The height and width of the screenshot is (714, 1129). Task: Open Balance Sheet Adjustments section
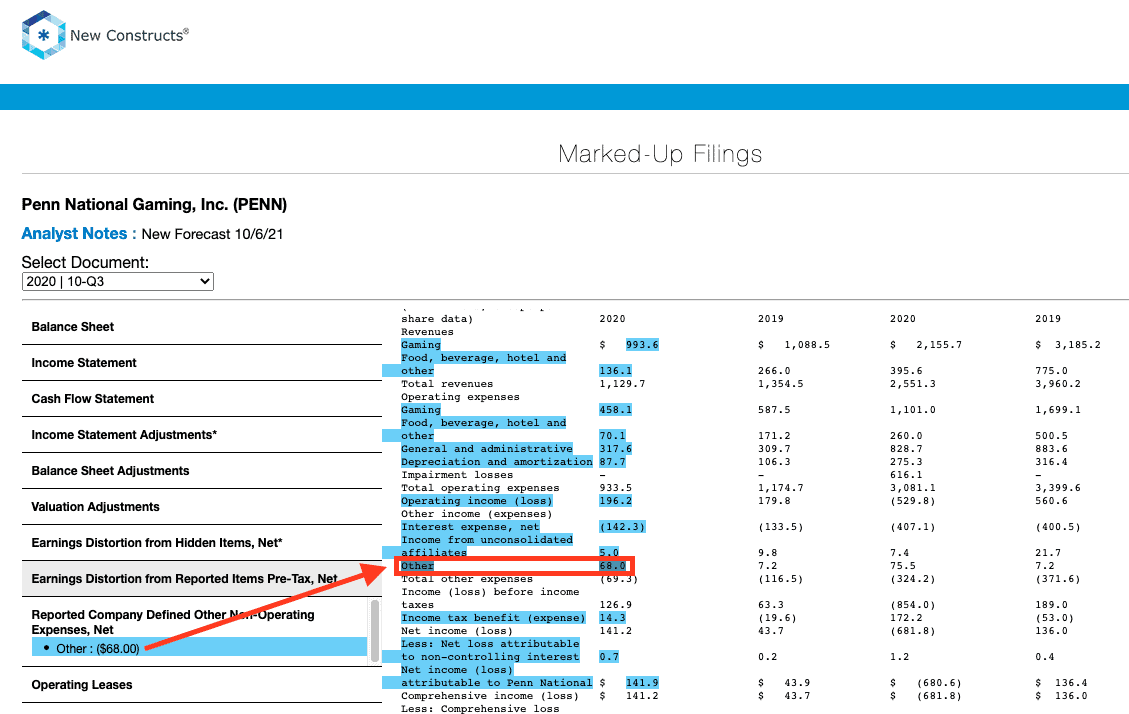(x=110, y=471)
